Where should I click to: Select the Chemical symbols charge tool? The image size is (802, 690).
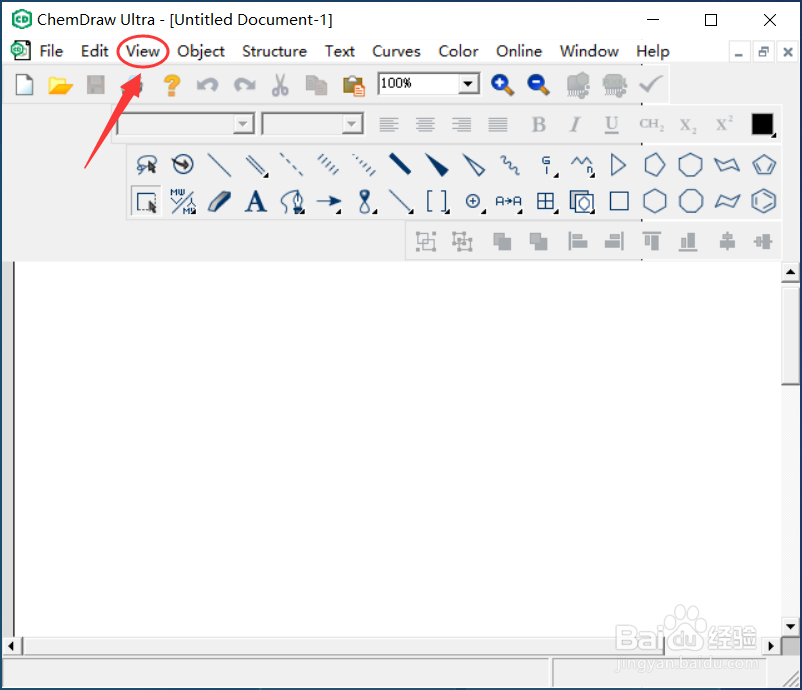pos(474,202)
